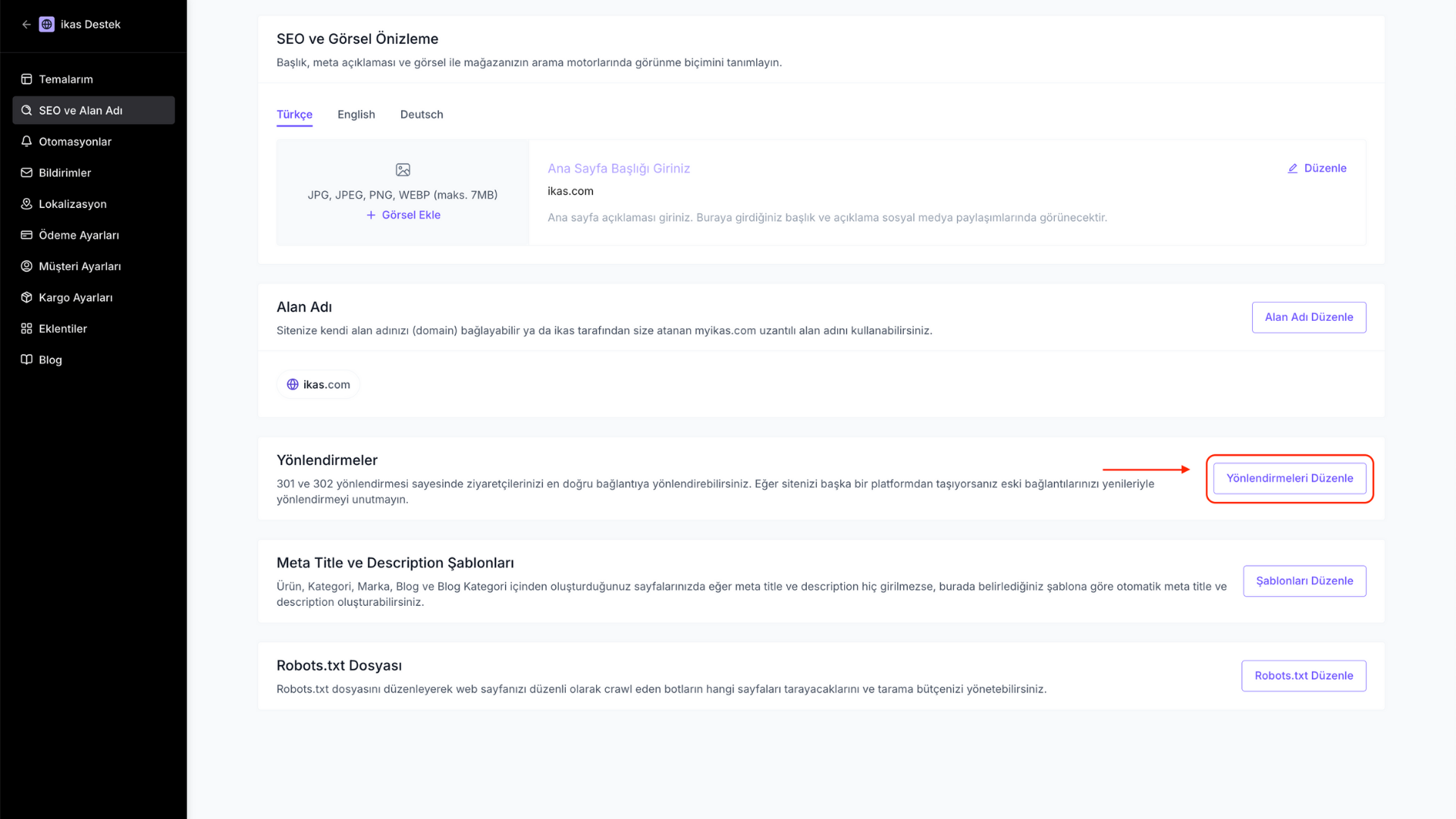Click the Ödeme Ayarları card icon
This screenshot has width=1456, height=819.
pos(27,234)
